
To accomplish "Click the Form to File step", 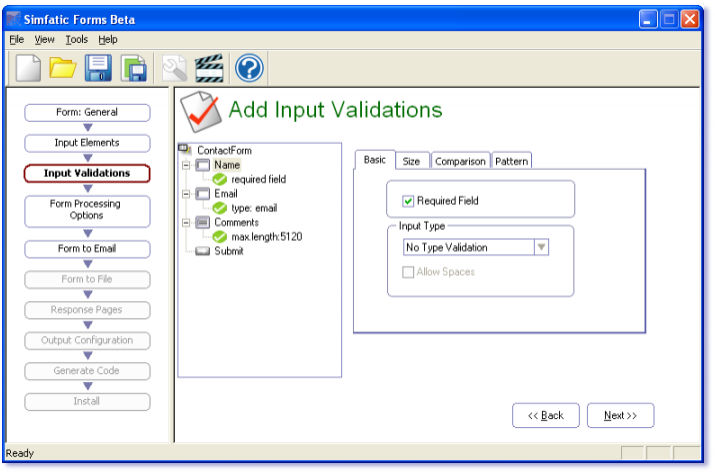I will 87,280.
